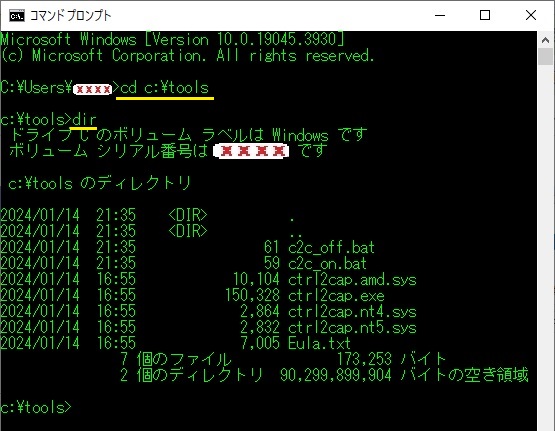This screenshot has width=555, height=431.
Task: Click the コマンド プロンプト title text
Action: (x=70, y=16)
